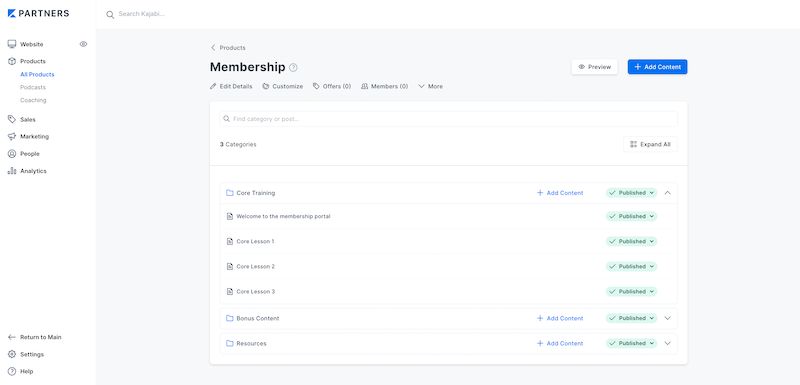Expand the Bonus Content category chevron
This screenshot has width=800, height=385.
pos(667,318)
